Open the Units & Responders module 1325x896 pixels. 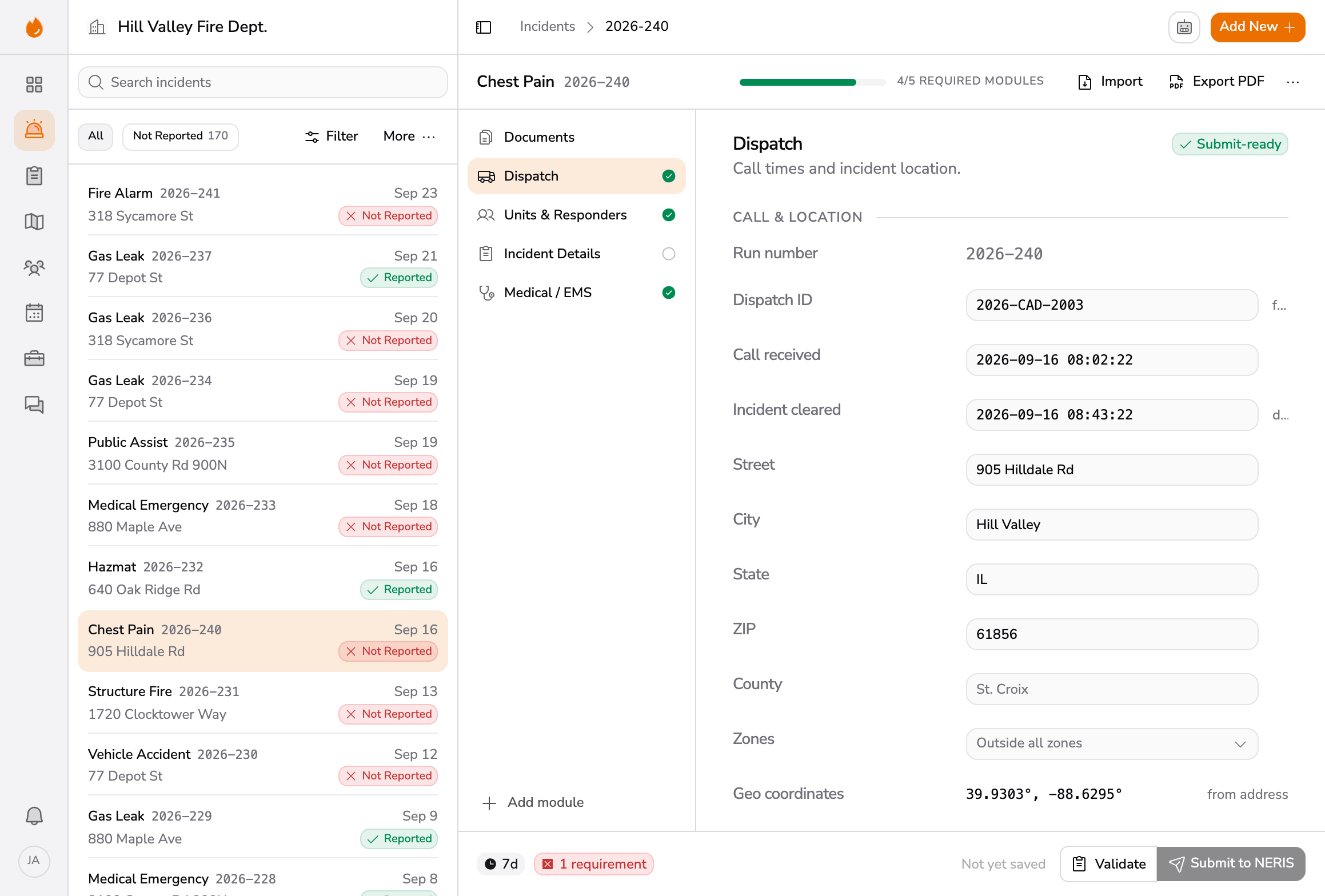pyautogui.click(x=577, y=215)
